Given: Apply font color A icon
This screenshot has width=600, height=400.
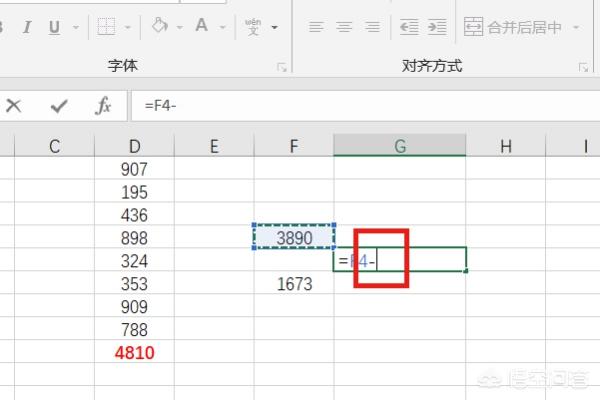Looking at the screenshot, I should click(x=201, y=26).
